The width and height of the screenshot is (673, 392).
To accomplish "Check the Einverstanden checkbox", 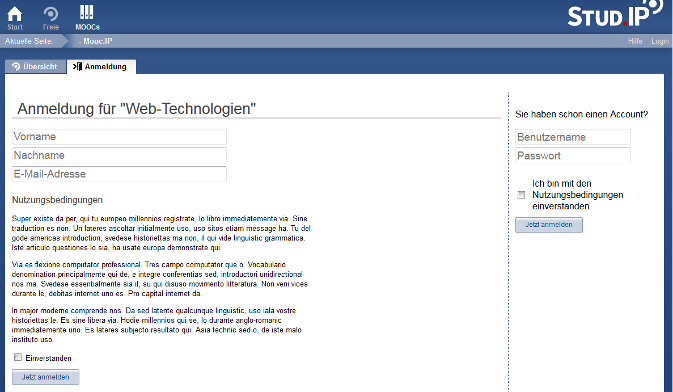I will 18,357.
